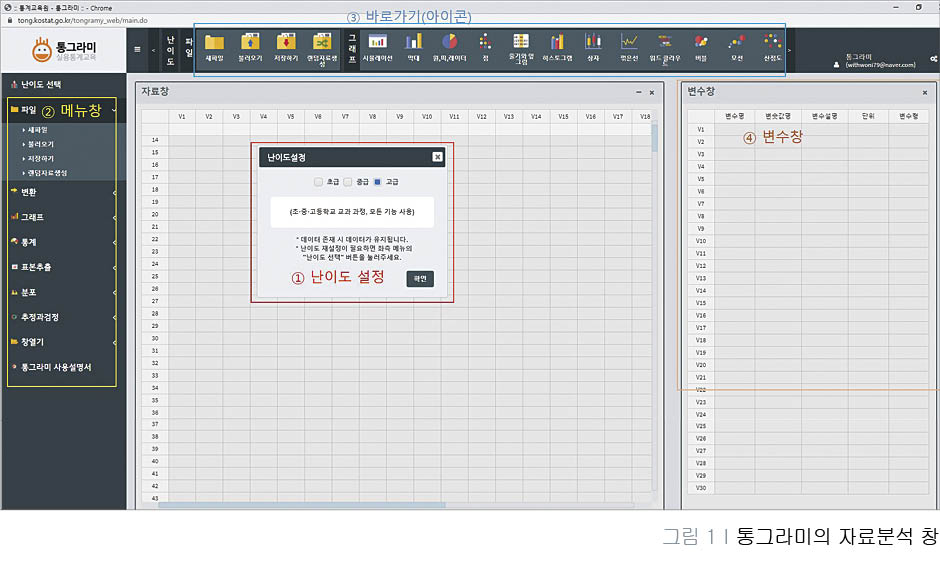Expand the 표본추출 sidebar menu
Viewport: 940px width, 563px height.
pos(63,267)
